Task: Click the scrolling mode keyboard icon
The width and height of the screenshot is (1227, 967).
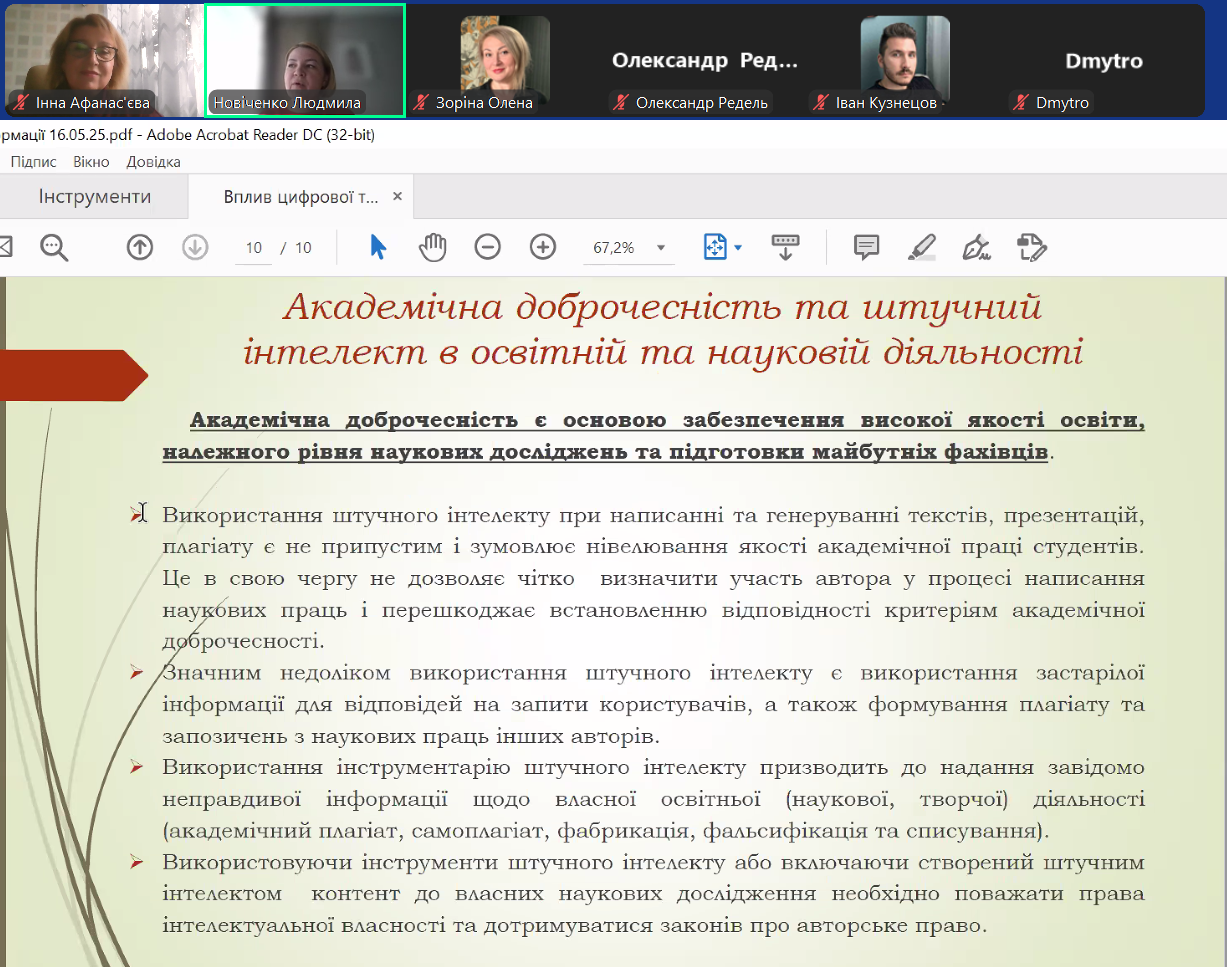Action: point(785,247)
